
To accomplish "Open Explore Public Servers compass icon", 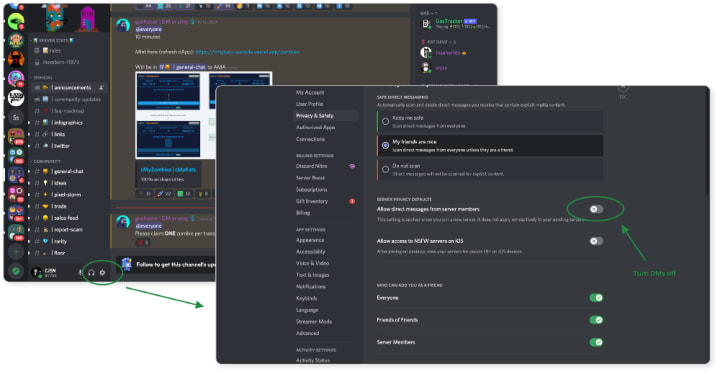I will pyautogui.click(x=16, y=271).
